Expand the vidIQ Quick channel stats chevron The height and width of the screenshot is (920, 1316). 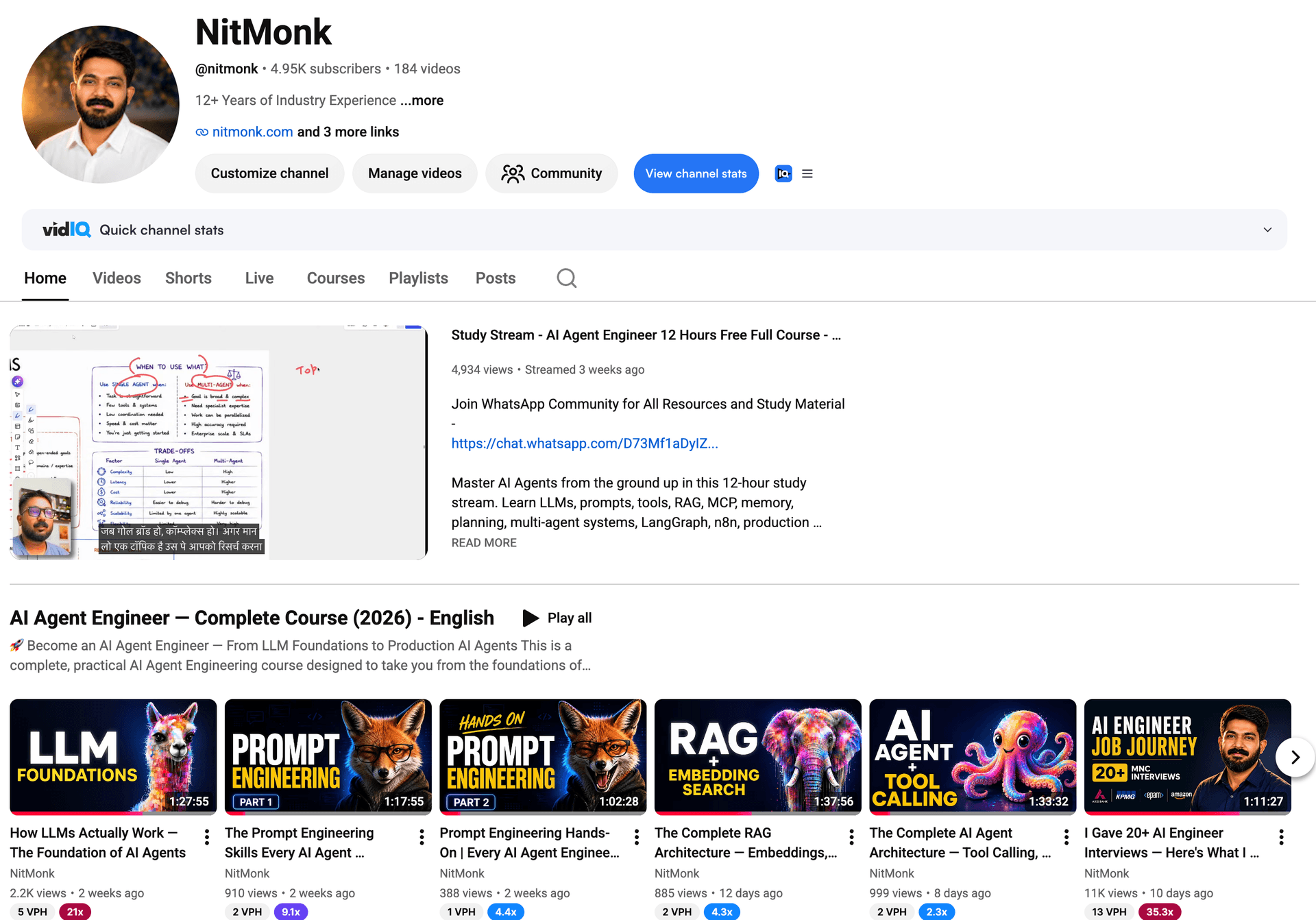1267,230
